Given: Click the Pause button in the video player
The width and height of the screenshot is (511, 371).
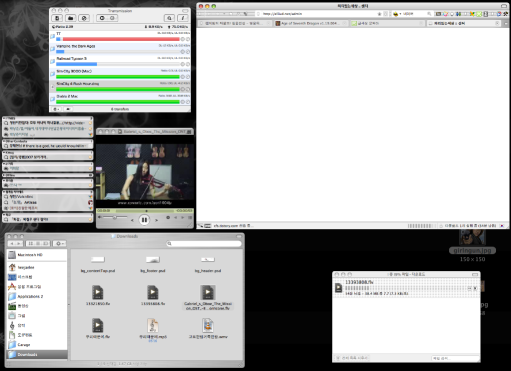Looking at the screenshot, I should pyautogui.click(x=144, y=220).
